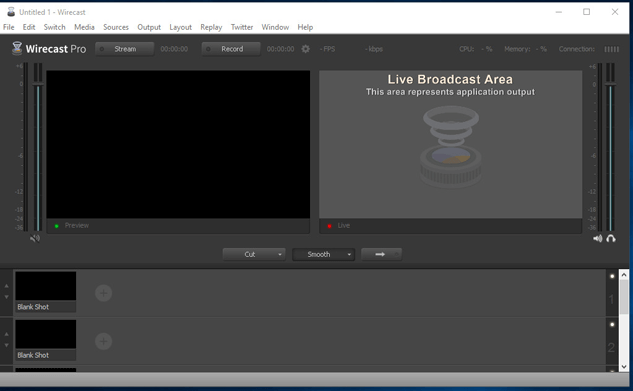633x391 pixels.
Task: Open the Window menu
Action: (275, 27)
